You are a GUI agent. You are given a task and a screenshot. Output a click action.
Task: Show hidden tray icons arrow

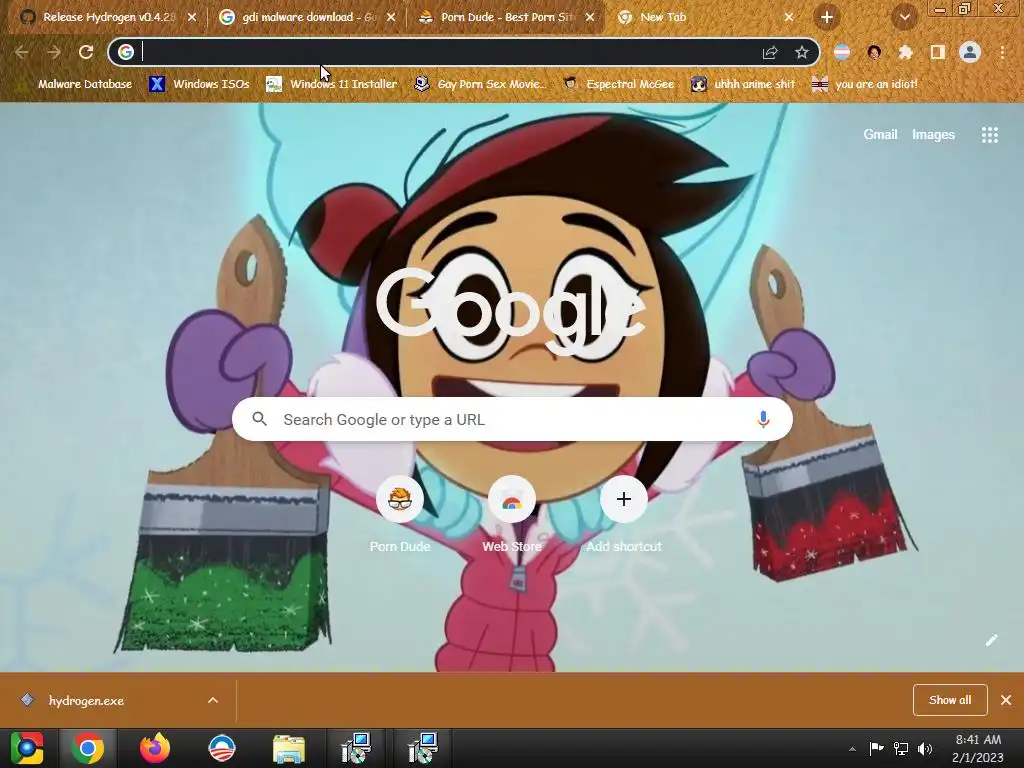click(852, 749)
